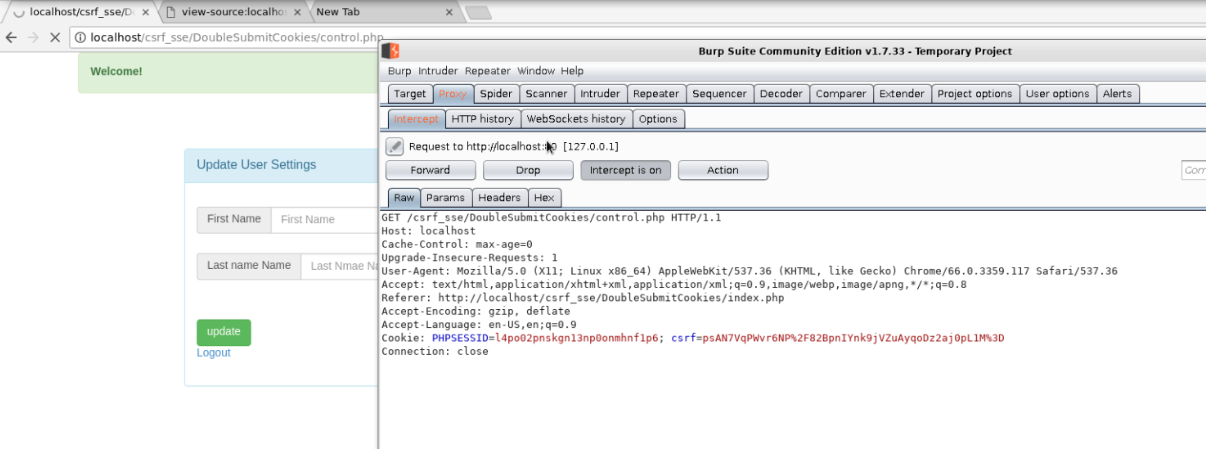1209x449 pixels.
Task: Open the HTTP history sub-tab
Action: [482, 119]
